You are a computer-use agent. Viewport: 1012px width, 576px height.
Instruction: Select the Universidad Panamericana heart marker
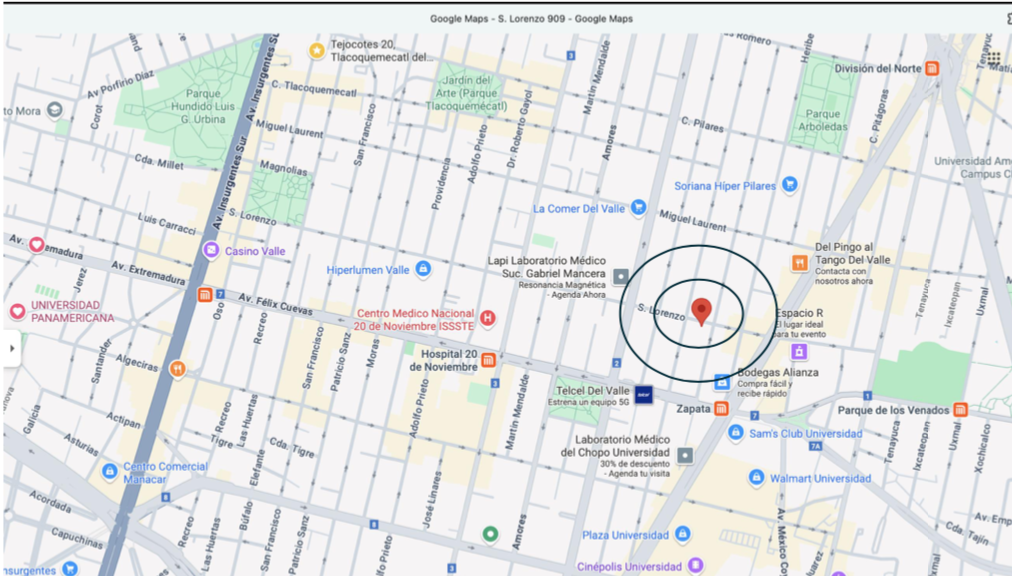(17, 312)
